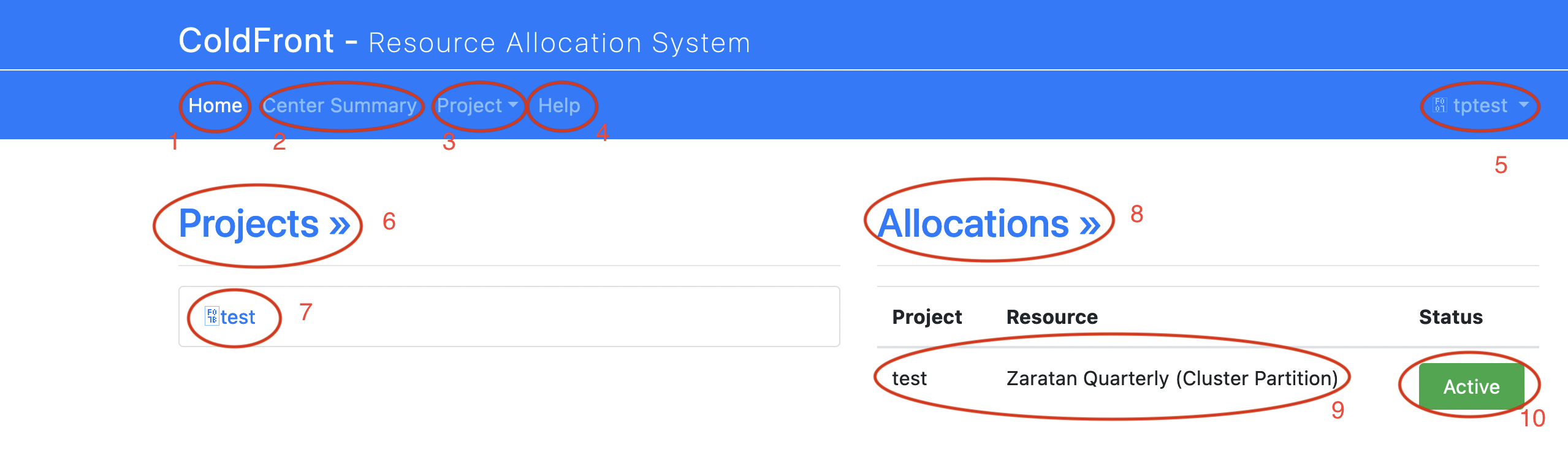The image size is (1568, 460).
Task: Click Resource Allocation System subtitle text
Action: 559,43
